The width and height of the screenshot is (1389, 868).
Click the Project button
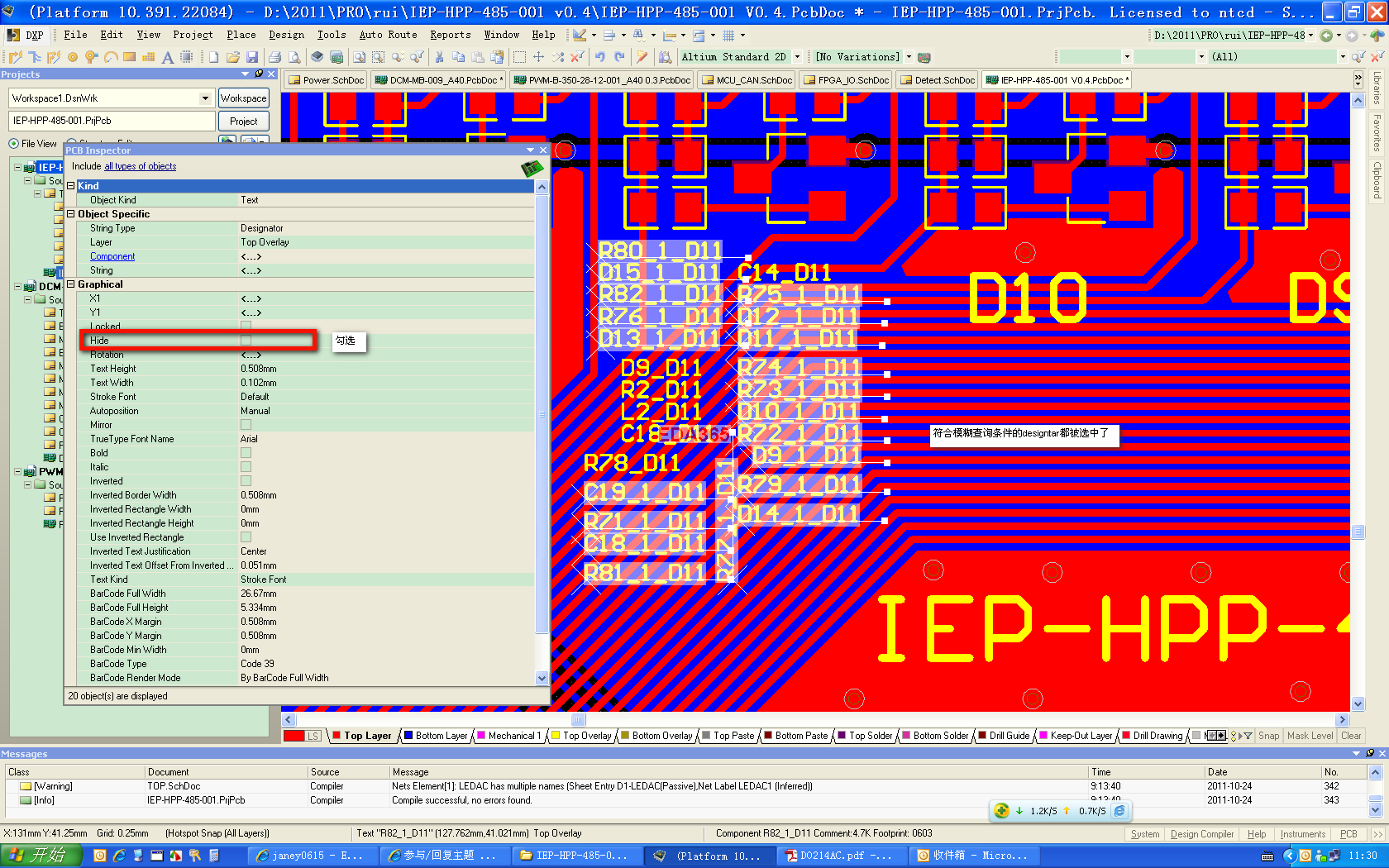pos(243,121)
